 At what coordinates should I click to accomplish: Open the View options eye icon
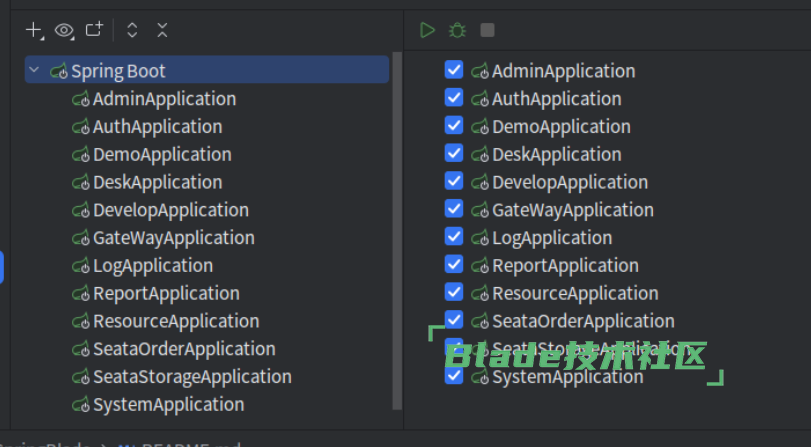coord(64,30)
